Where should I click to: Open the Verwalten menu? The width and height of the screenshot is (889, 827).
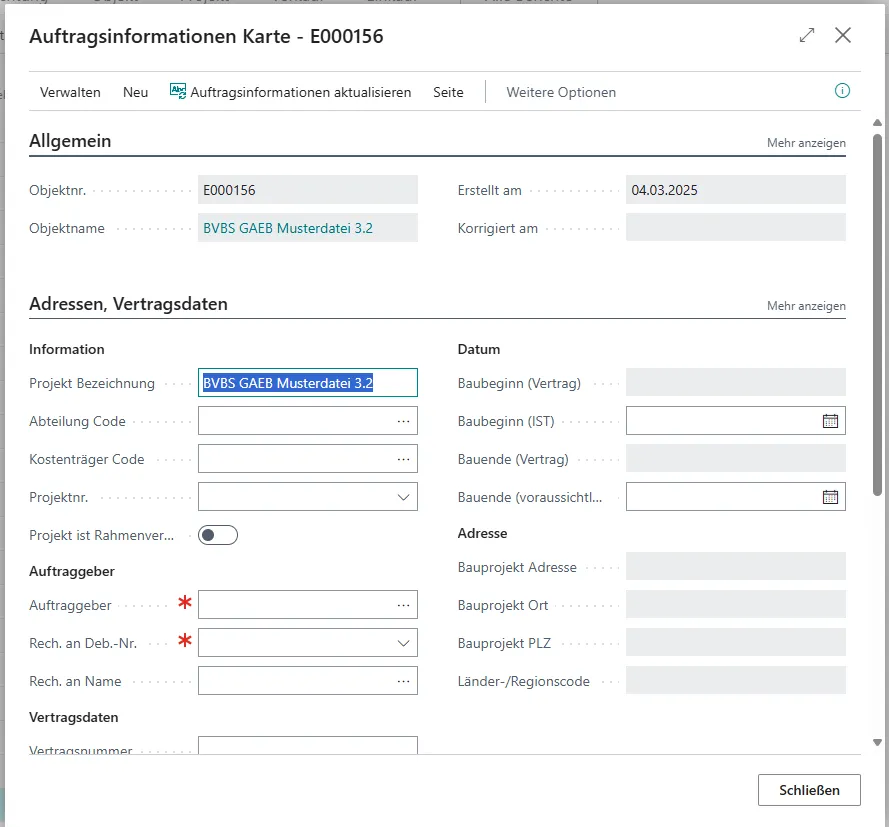pos(70,91)
